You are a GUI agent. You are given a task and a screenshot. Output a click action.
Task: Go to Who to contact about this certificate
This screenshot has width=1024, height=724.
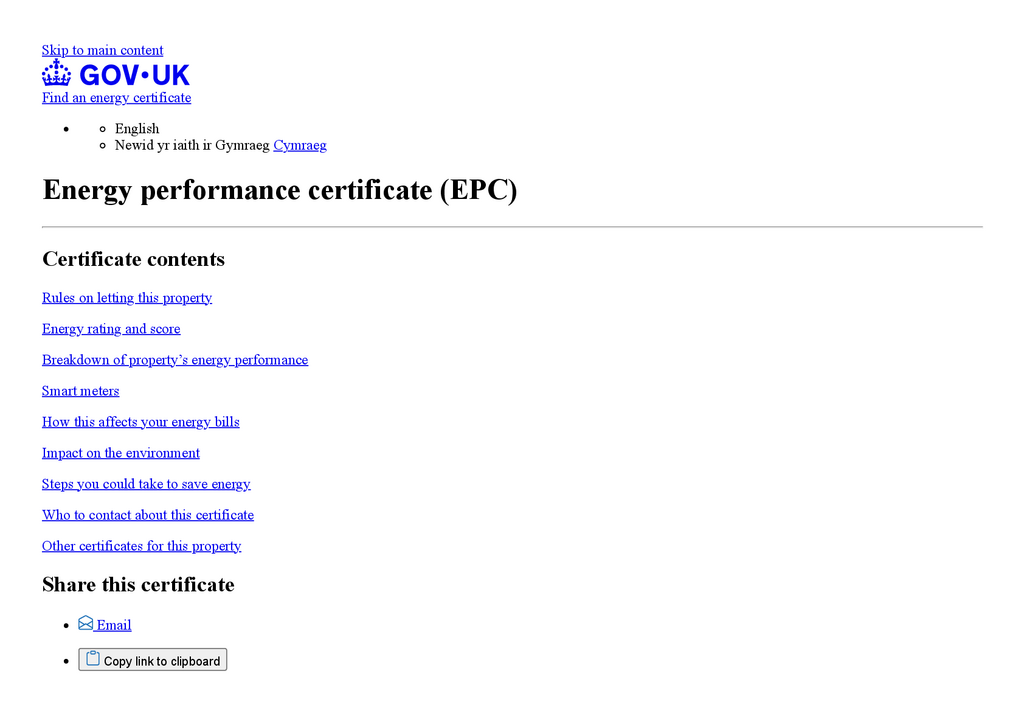click(x=148, y=515)
